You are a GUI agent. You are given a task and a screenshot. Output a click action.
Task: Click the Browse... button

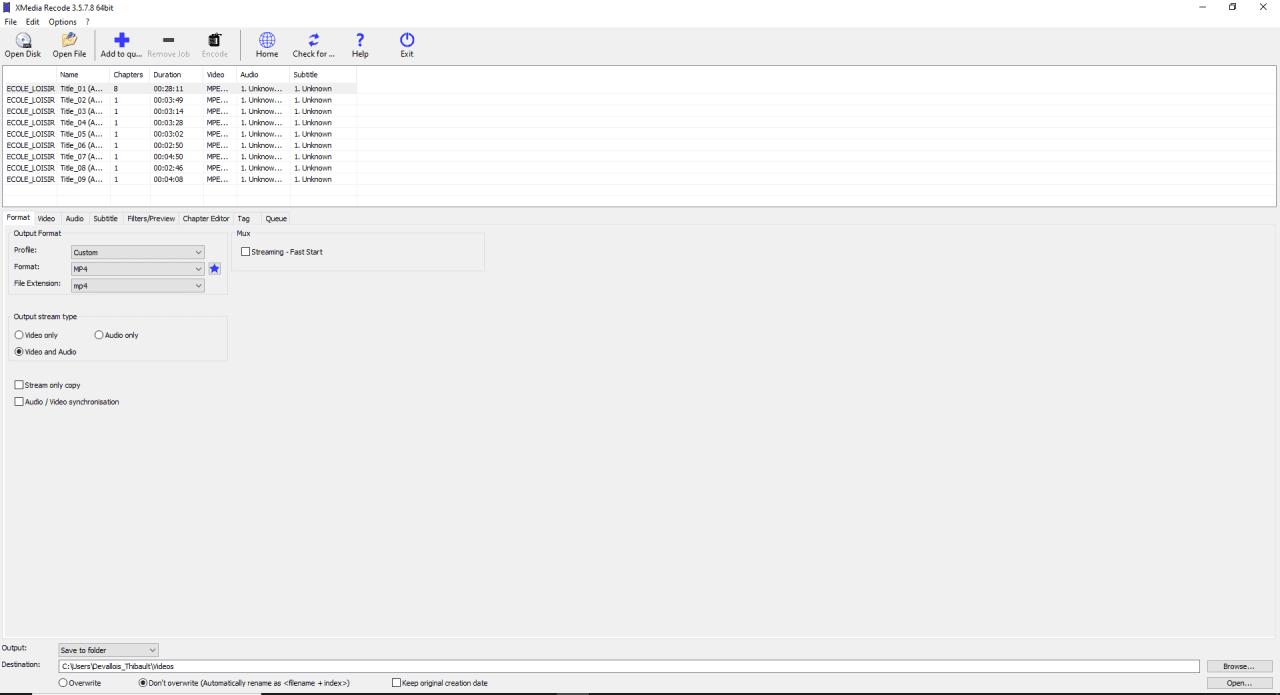pyautogui.click(x=1239, y=666)
